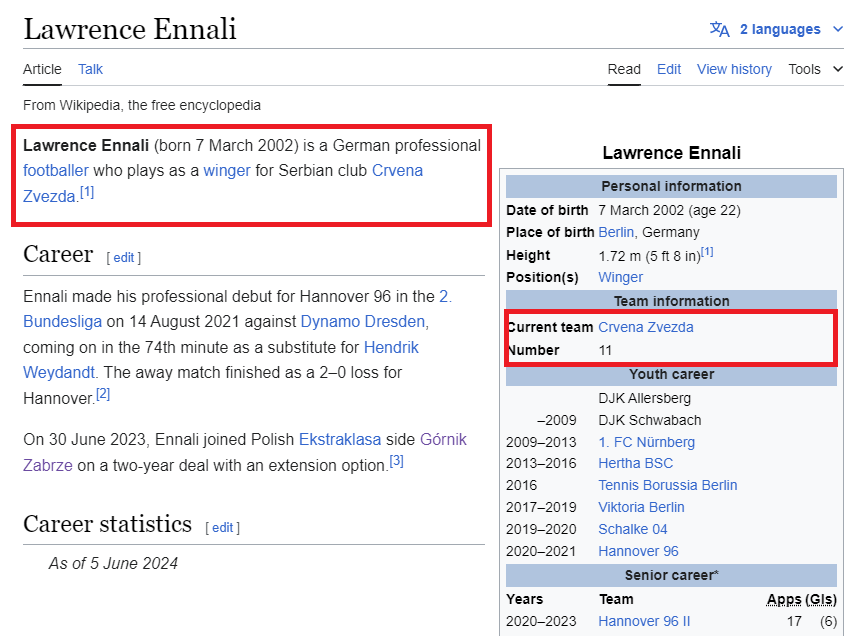Open the Edit tab
848x636 pixels.
pyautogui.click(x=669, y=69)
